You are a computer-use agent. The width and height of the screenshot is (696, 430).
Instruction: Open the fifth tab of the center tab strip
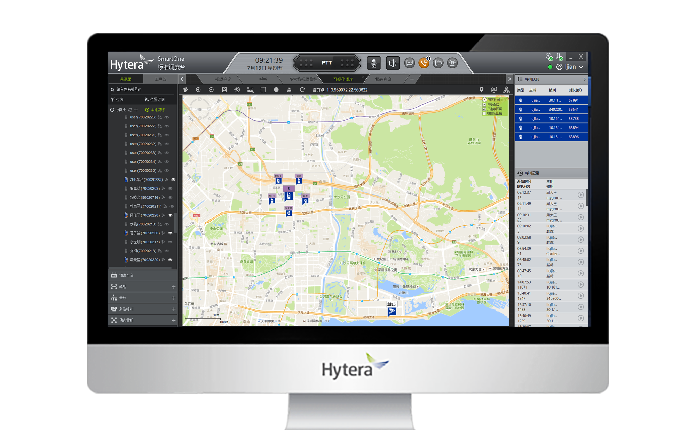[x=383, y=79]
